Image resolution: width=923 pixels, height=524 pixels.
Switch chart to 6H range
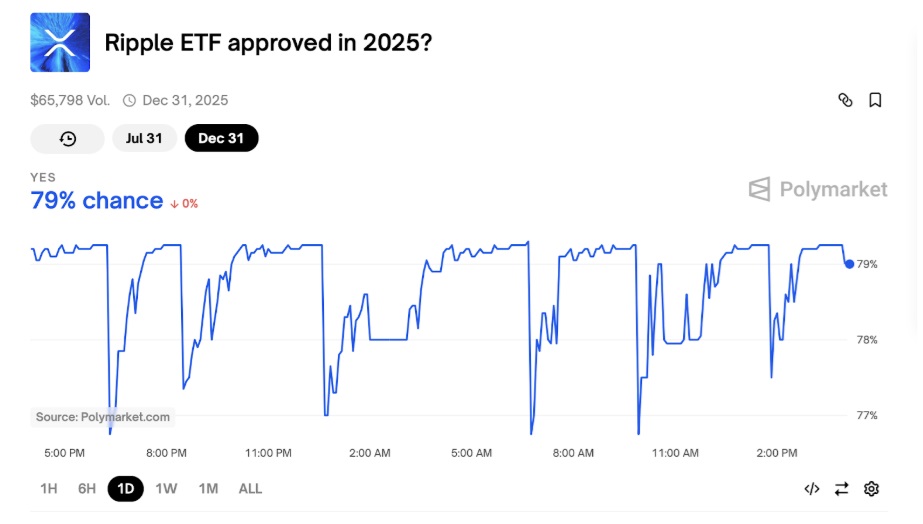87,489
